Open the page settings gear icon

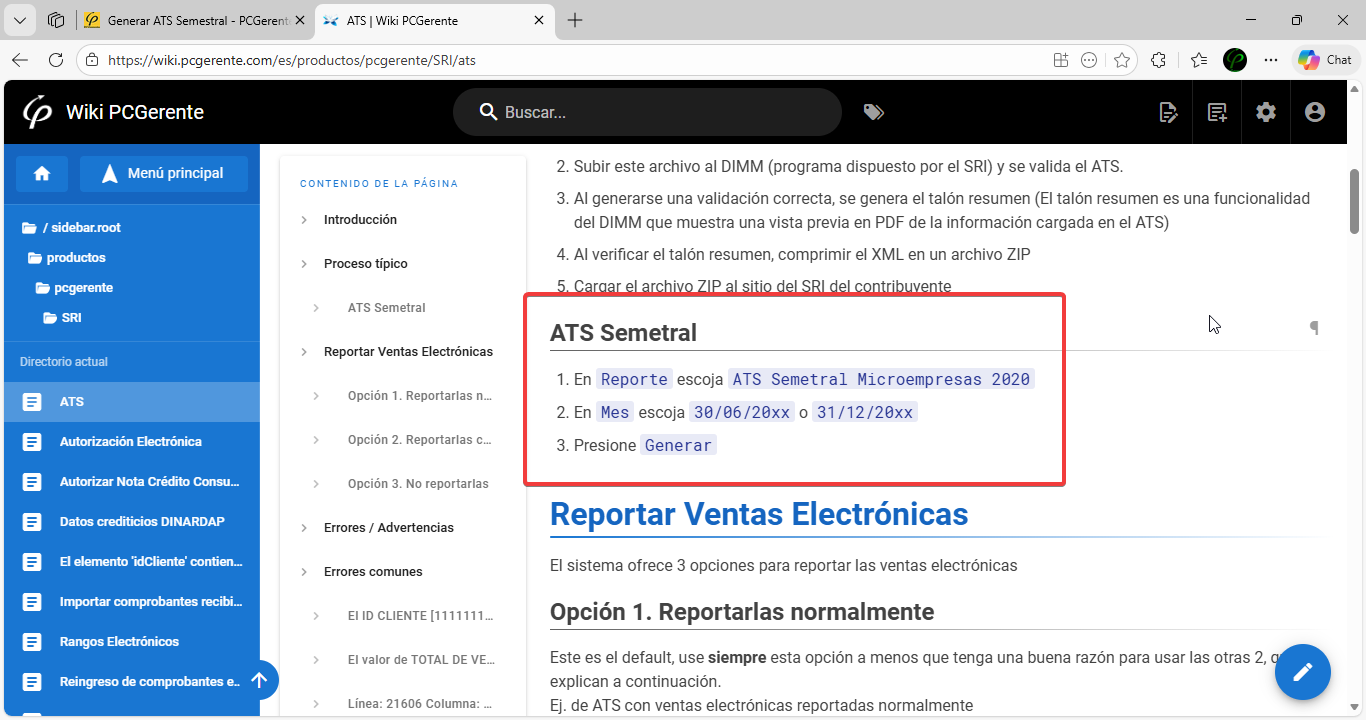[x=1266, y=112]
